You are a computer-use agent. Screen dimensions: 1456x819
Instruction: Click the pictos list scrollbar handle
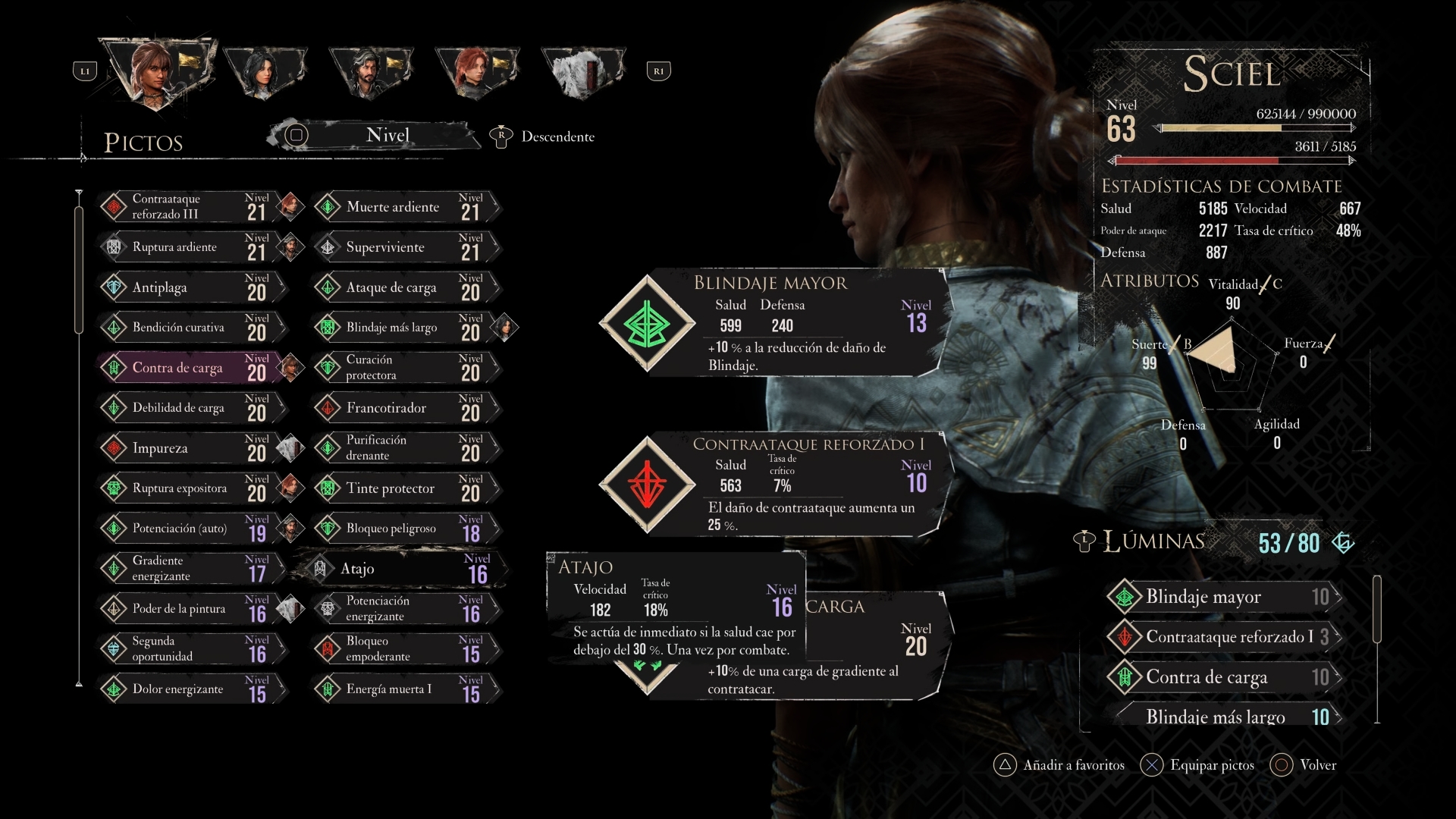pos(79,269)
